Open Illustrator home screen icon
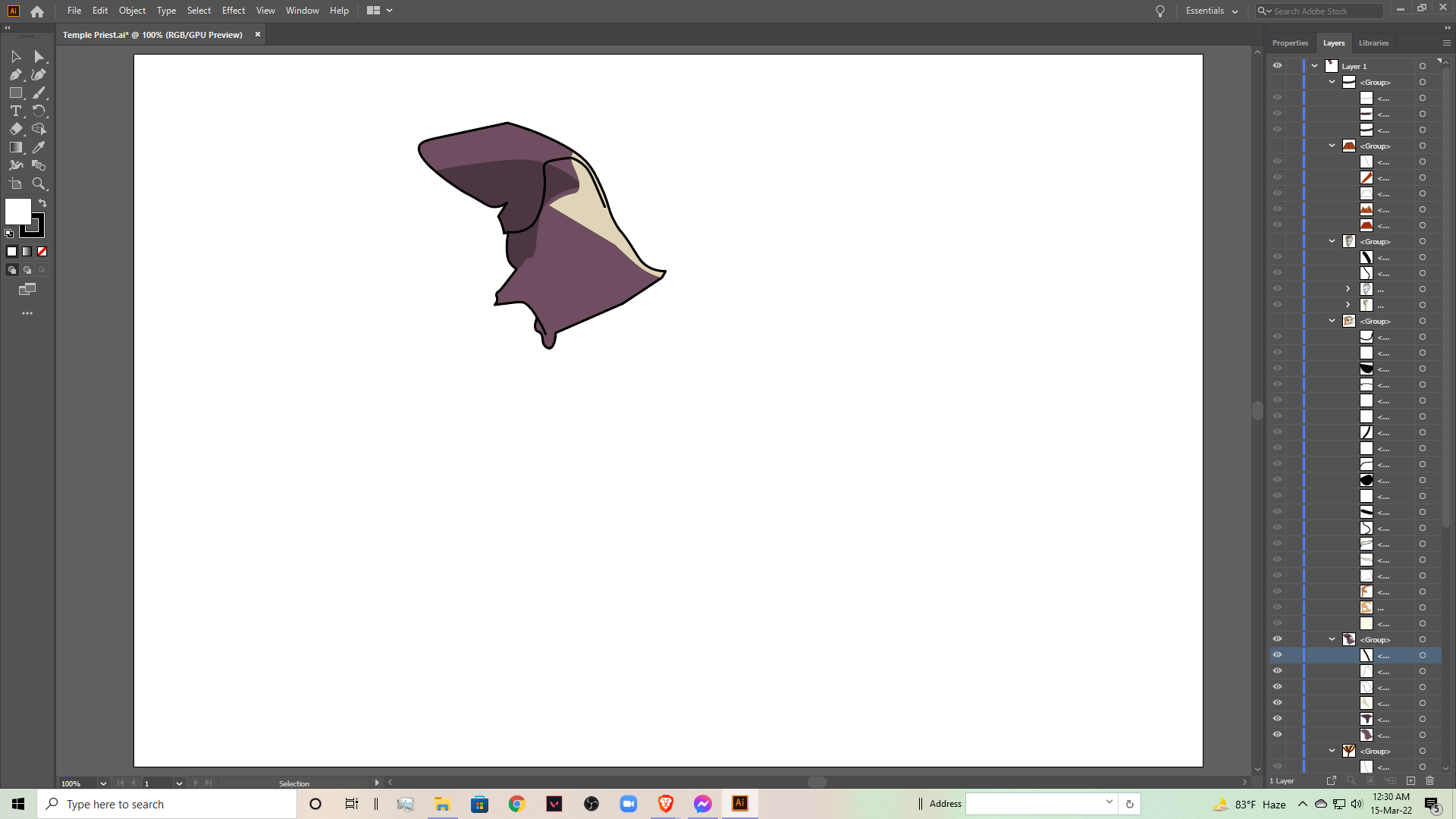 (37, 11)
